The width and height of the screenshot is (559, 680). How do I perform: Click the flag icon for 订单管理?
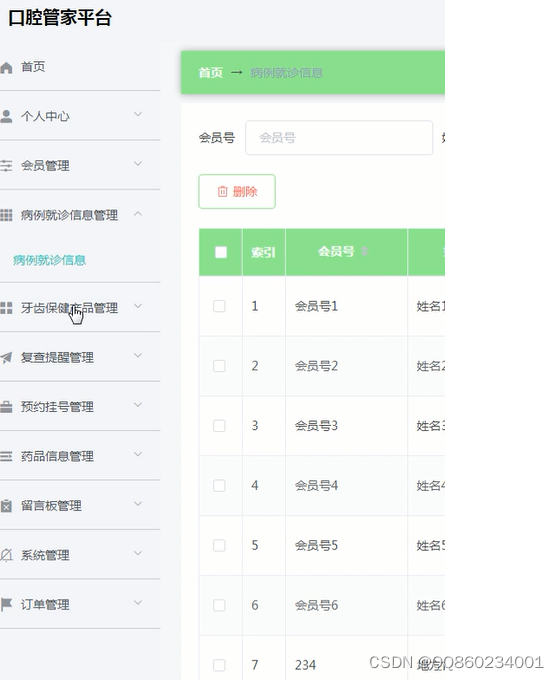(6, 604)
